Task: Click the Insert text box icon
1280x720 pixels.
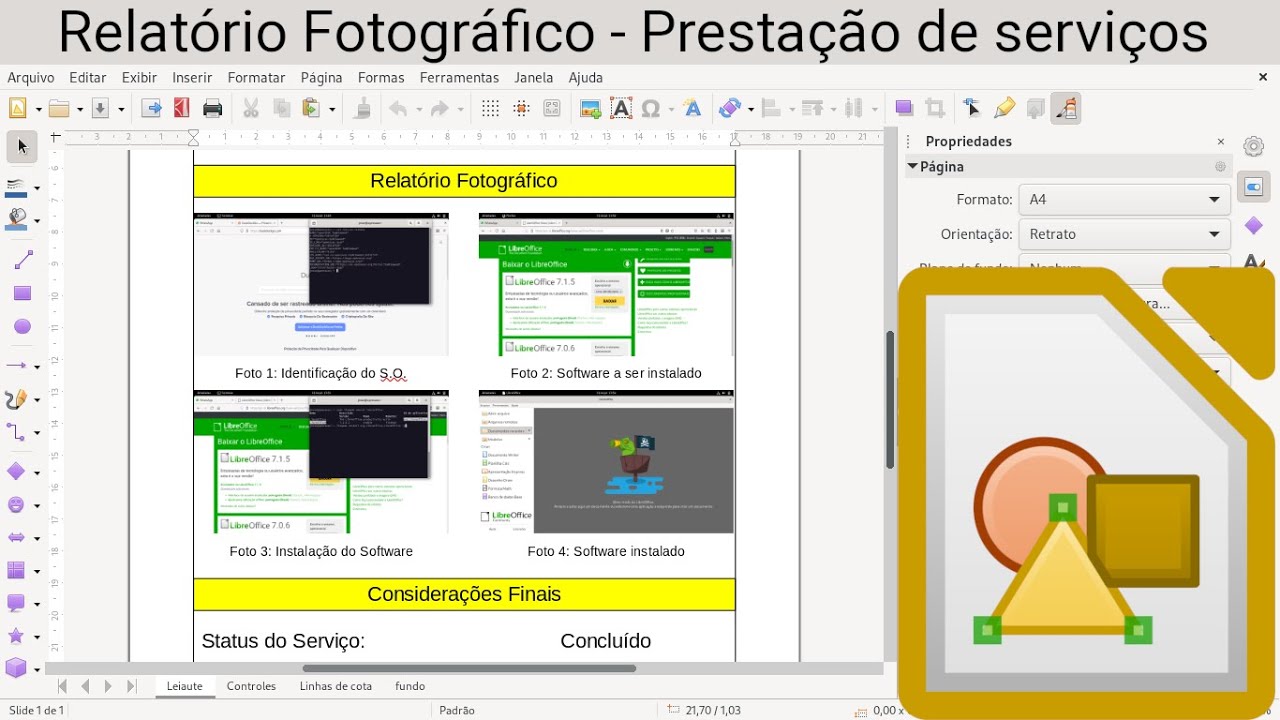Action: tap(621, 108)
